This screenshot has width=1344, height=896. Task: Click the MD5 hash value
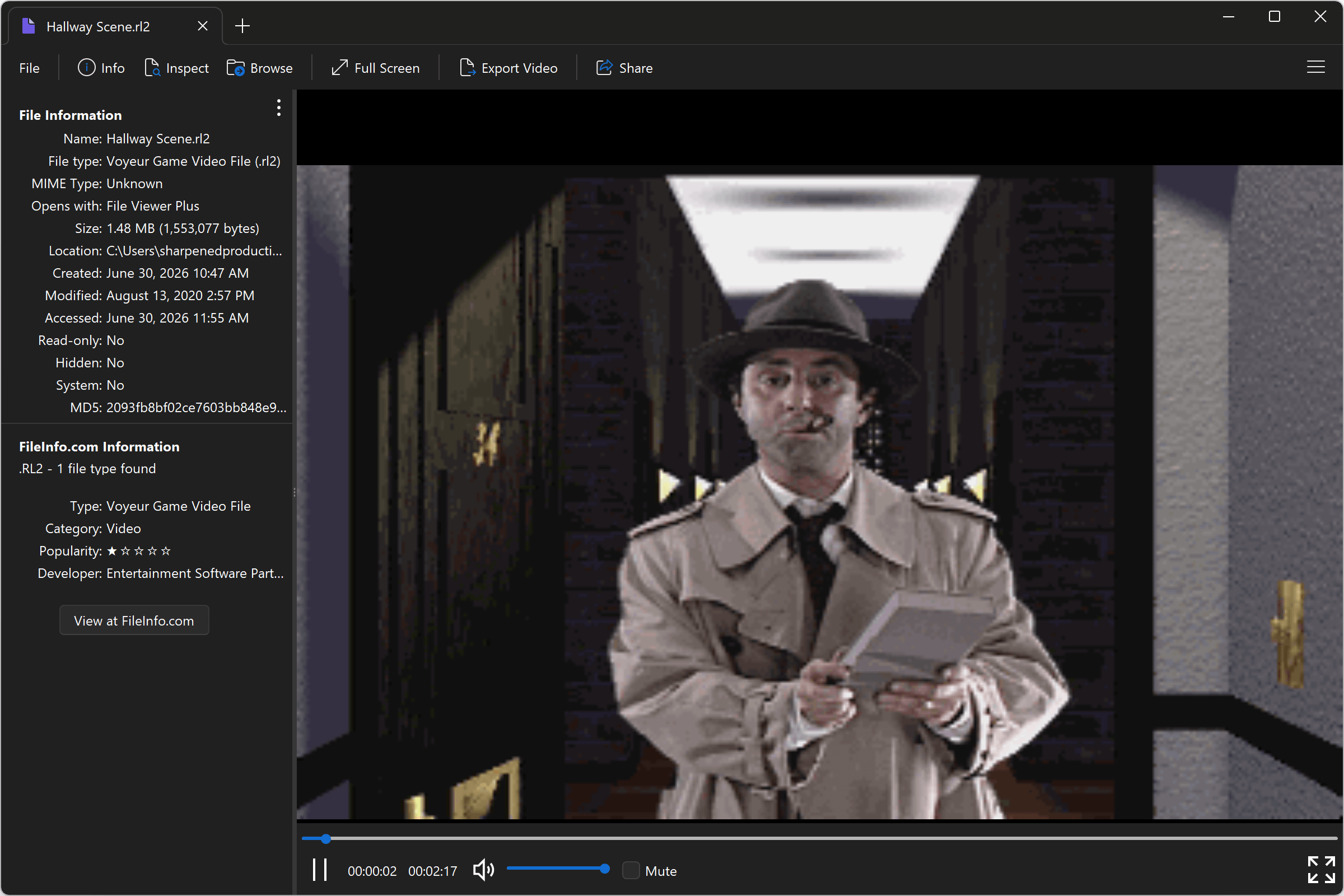(196, 408)
